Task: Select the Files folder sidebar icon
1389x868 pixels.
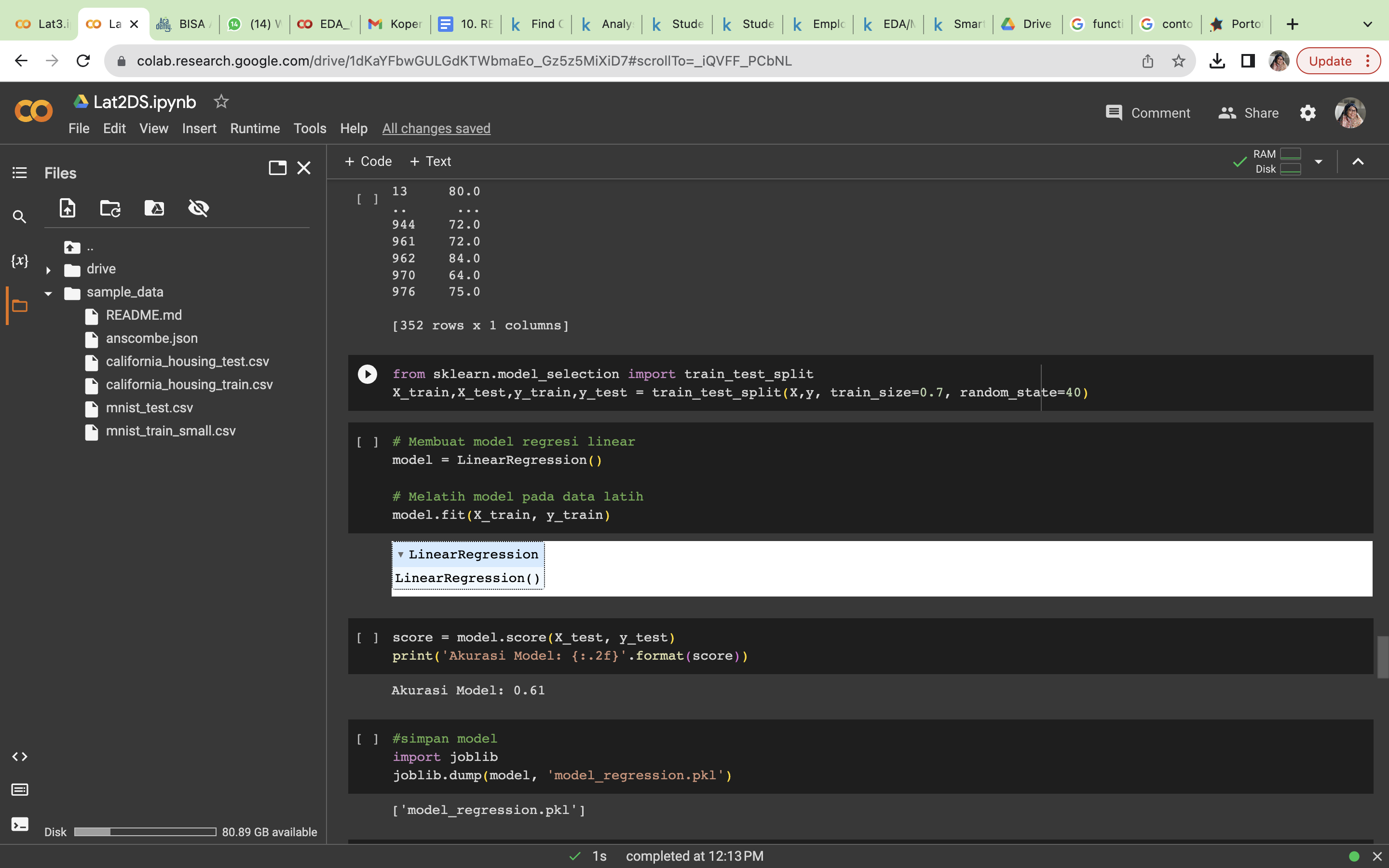Action: click(x=19, y=305)
